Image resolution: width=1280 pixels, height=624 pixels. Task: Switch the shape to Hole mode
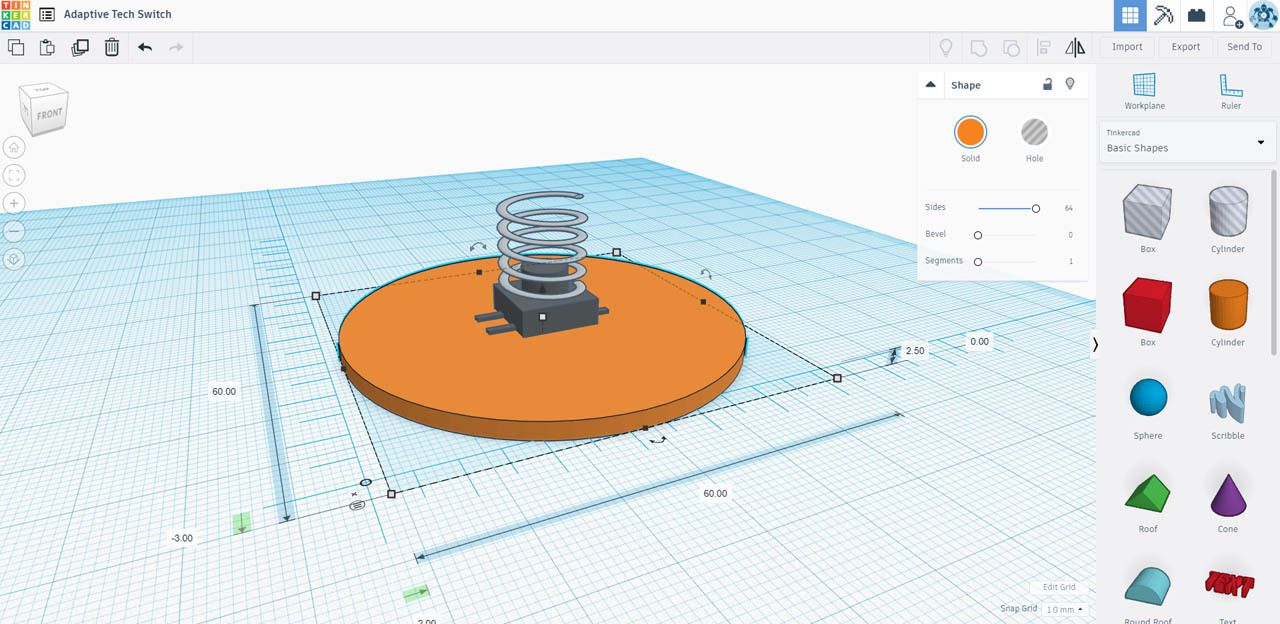coord(1034,131)
